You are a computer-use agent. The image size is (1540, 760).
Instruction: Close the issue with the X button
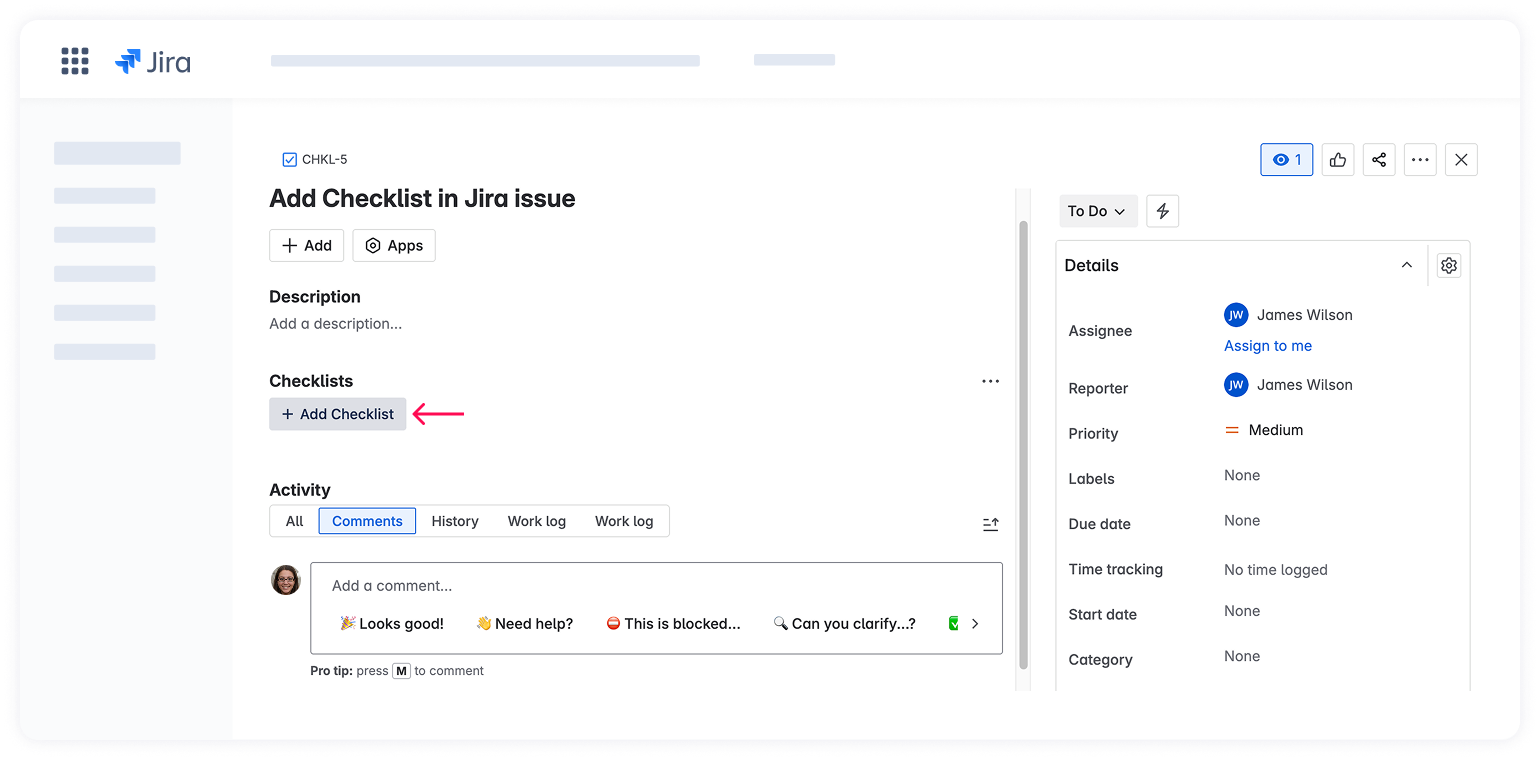click(1461, 160)
